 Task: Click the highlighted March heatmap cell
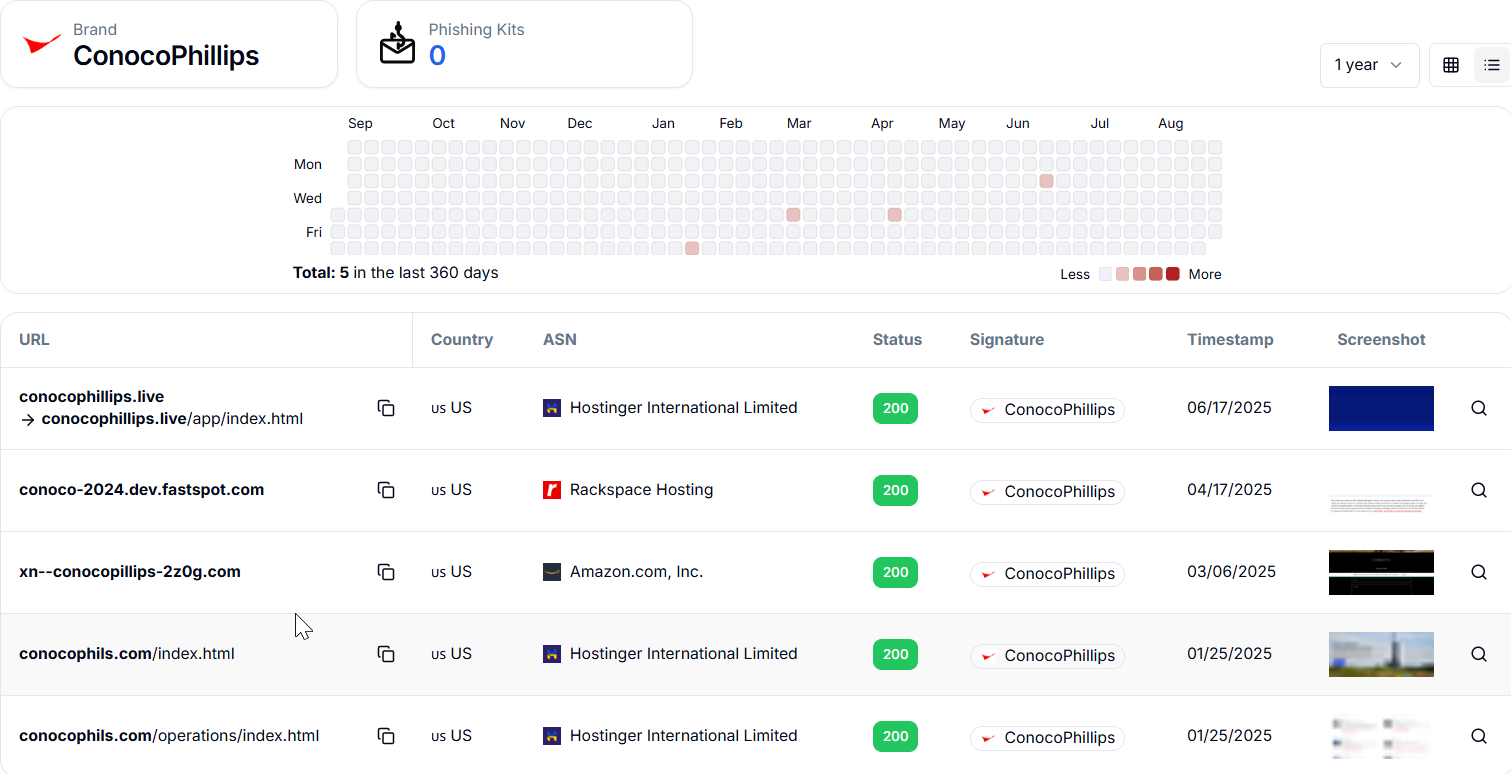point(793,215)
